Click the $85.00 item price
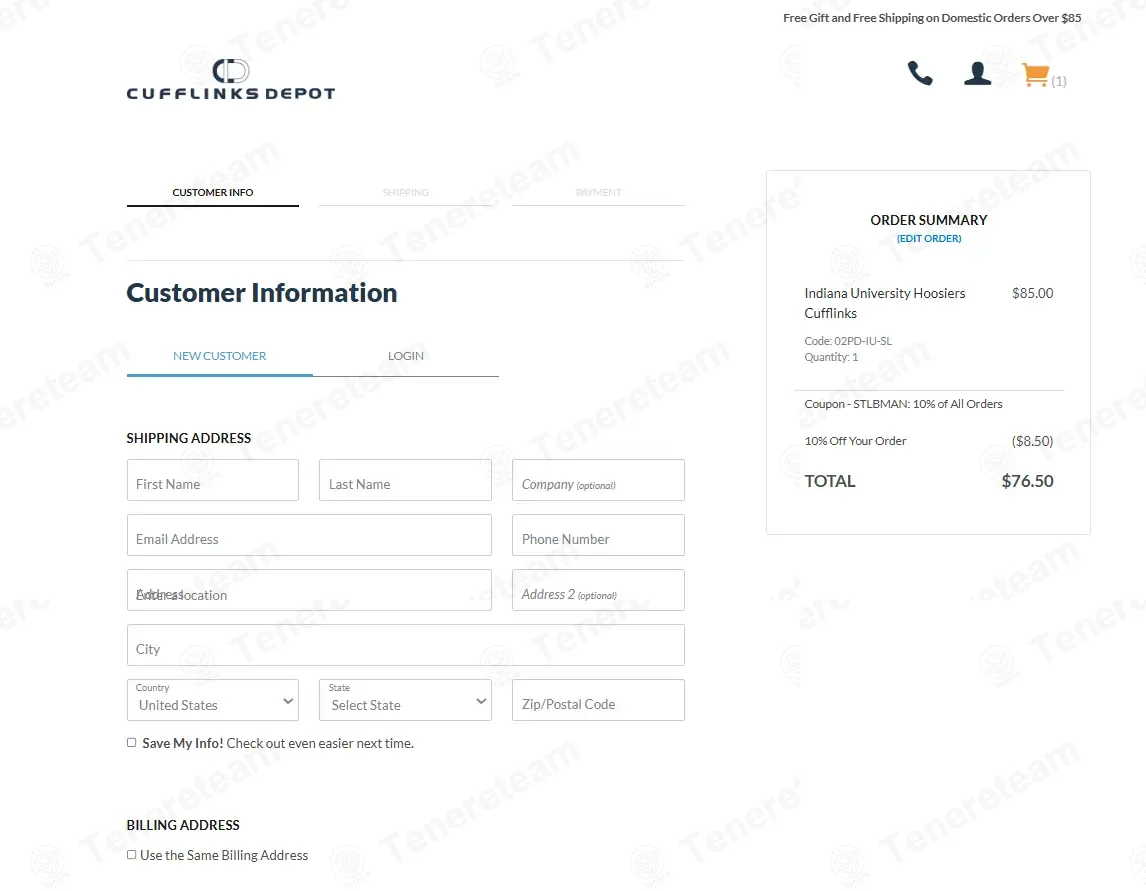 [x=1032, y=293]
